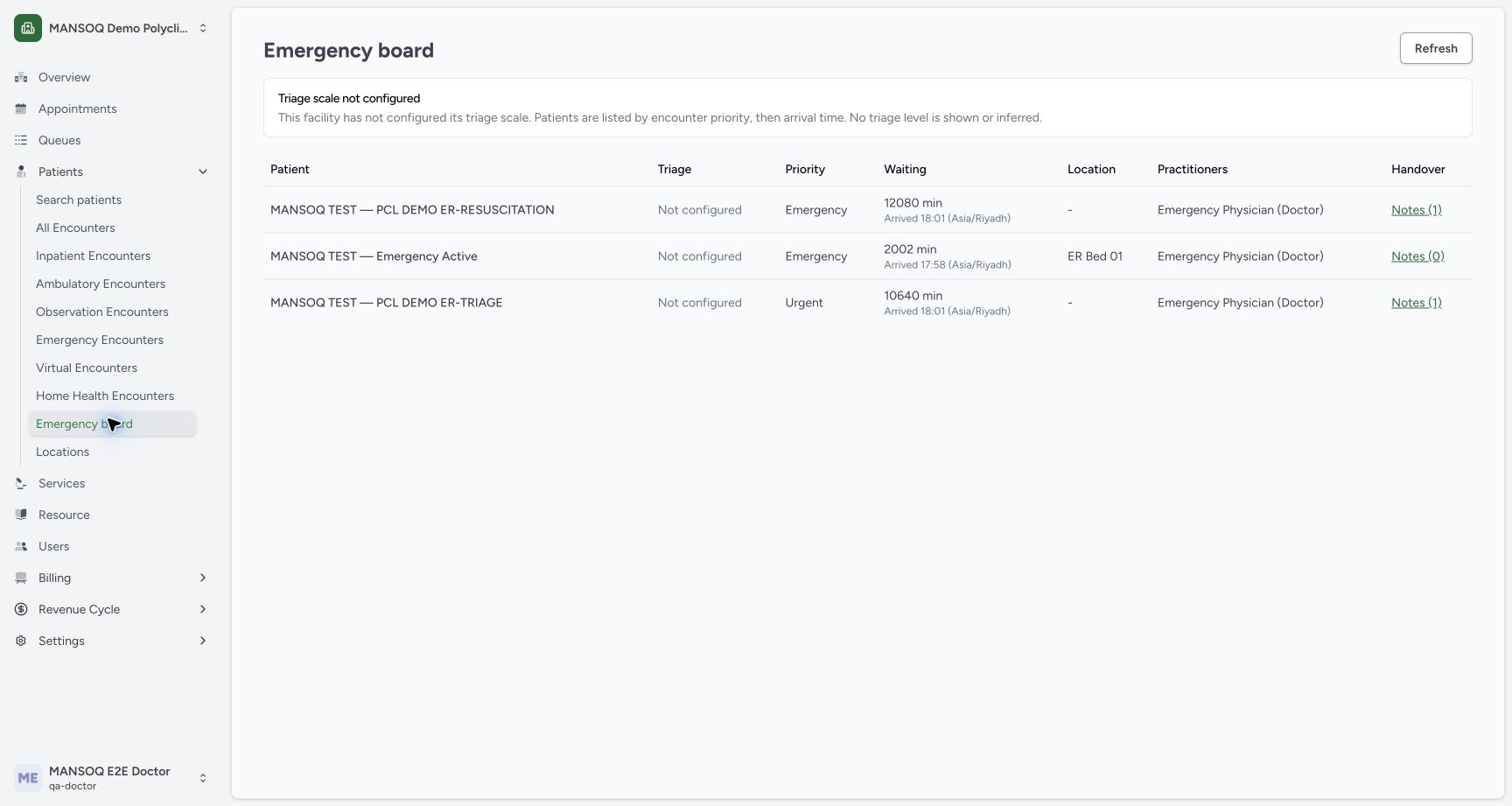Click the Services sidebar icon
The width and height of the screenshot is (1512, 806).
(21, 483)
